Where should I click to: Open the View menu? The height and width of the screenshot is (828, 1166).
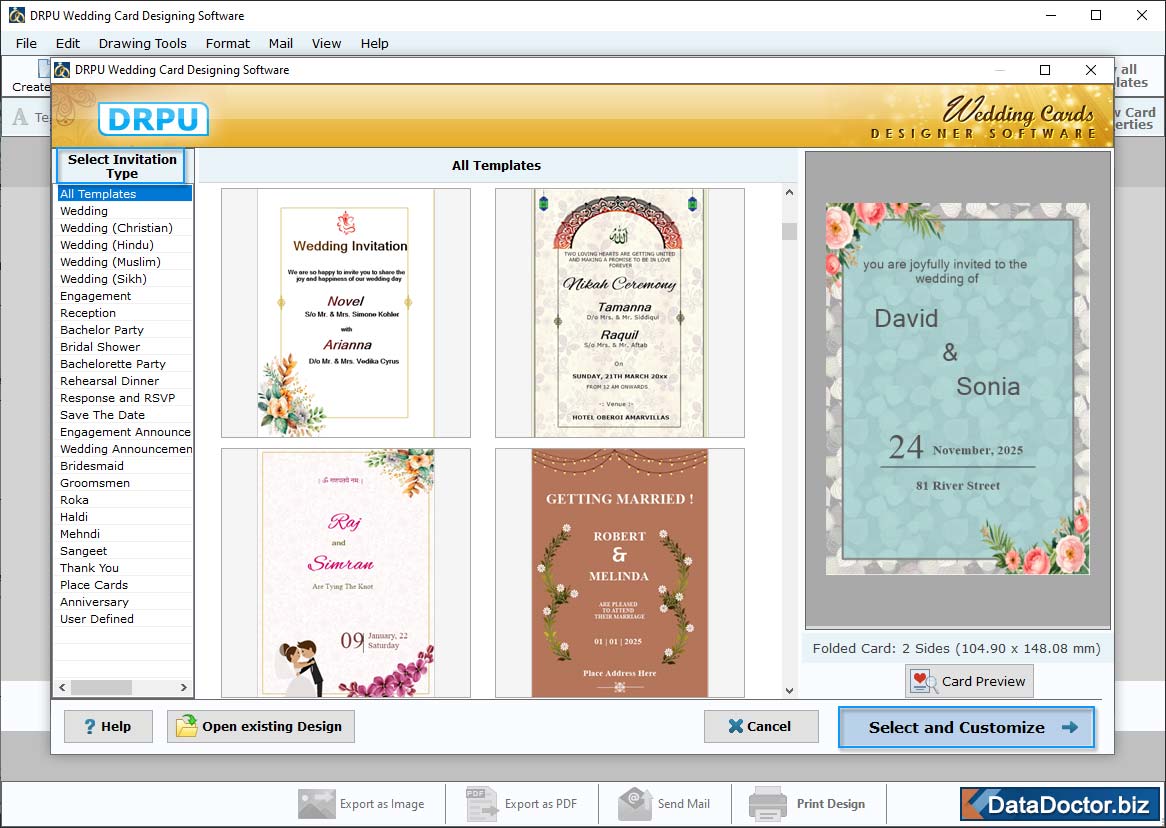[x=326, y=43]
